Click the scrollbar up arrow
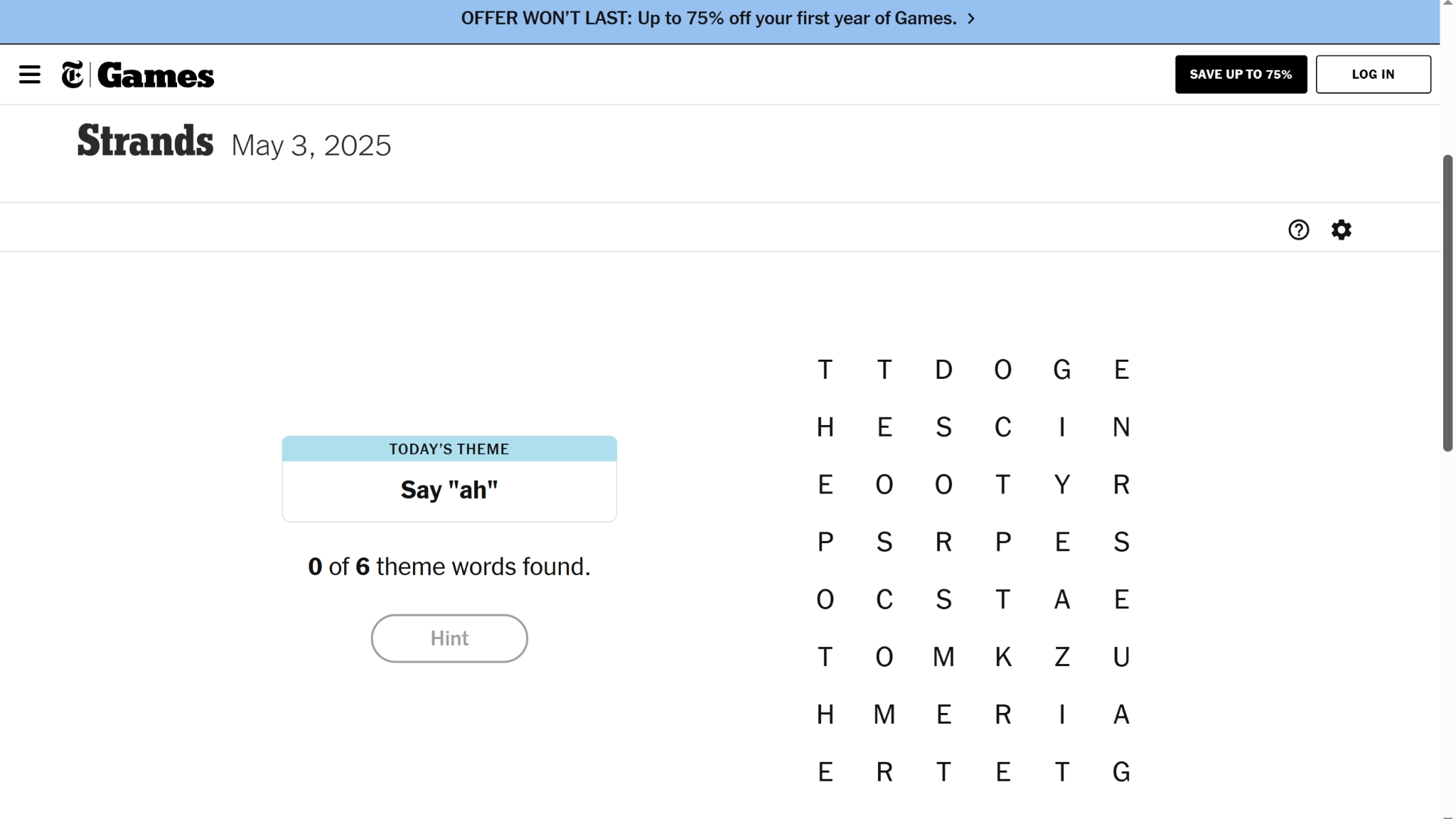Image resolution: width=1456 pixels, height=819 pixels. [1447, 4]
